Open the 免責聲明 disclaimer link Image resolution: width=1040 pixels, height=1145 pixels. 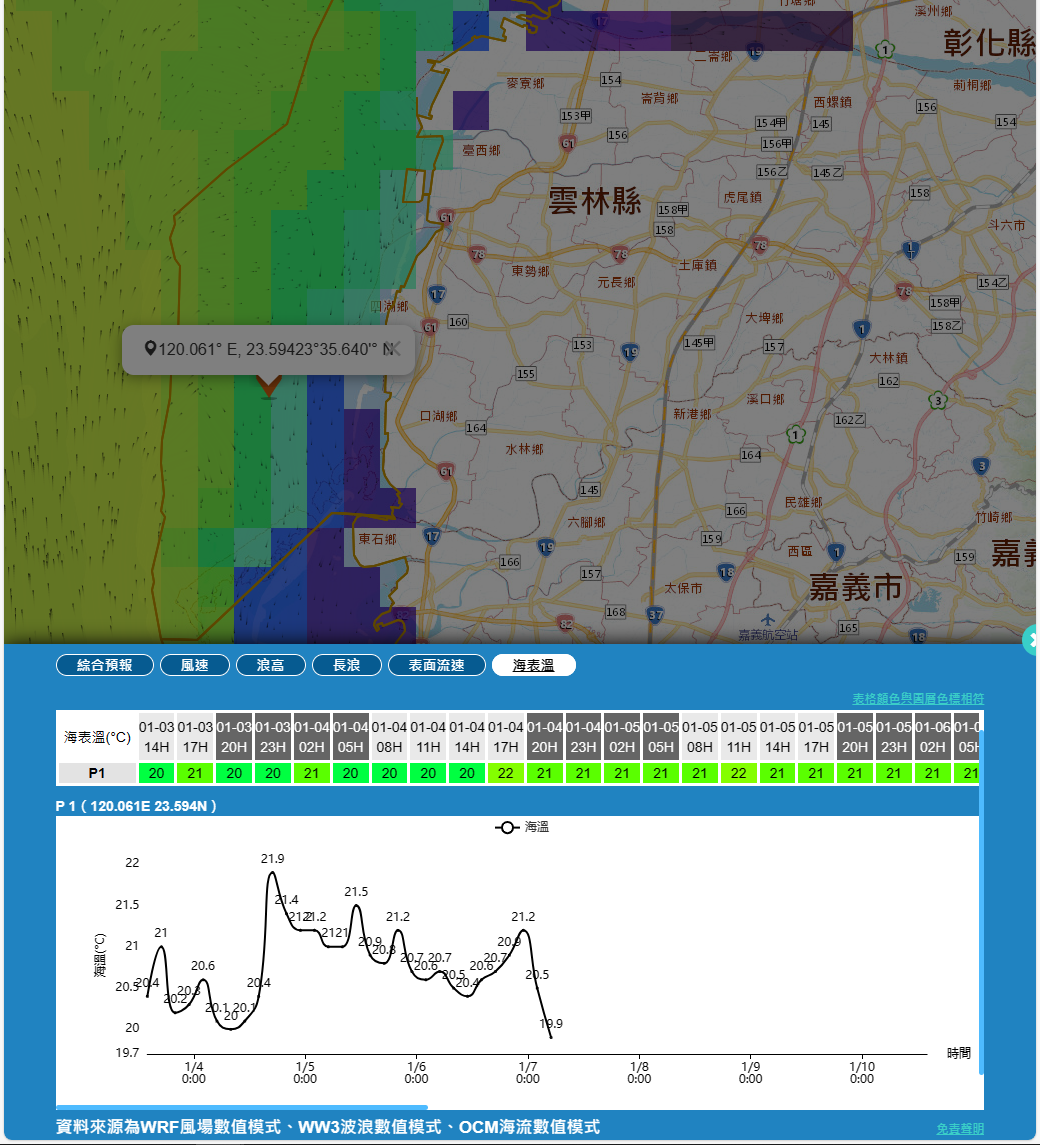[960, 1128]
